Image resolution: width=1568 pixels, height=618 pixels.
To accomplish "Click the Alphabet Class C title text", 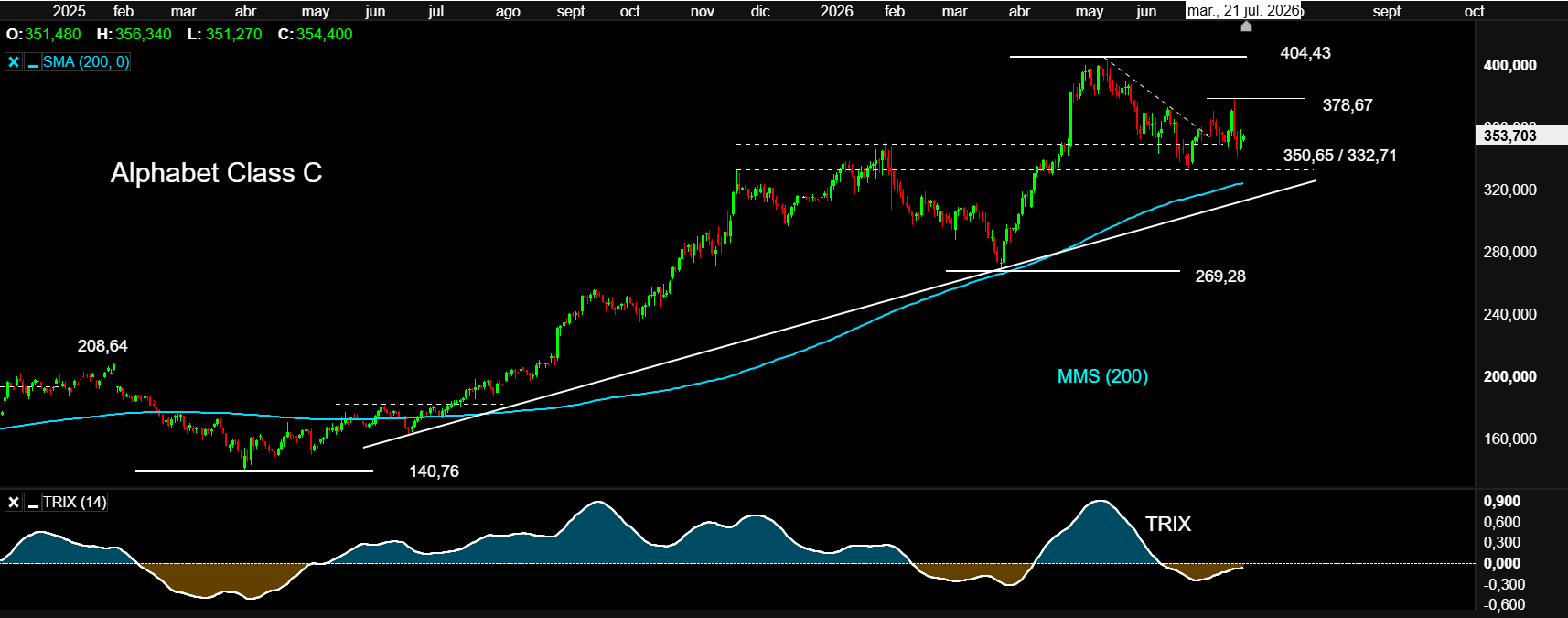I will (x=217, y=173).
